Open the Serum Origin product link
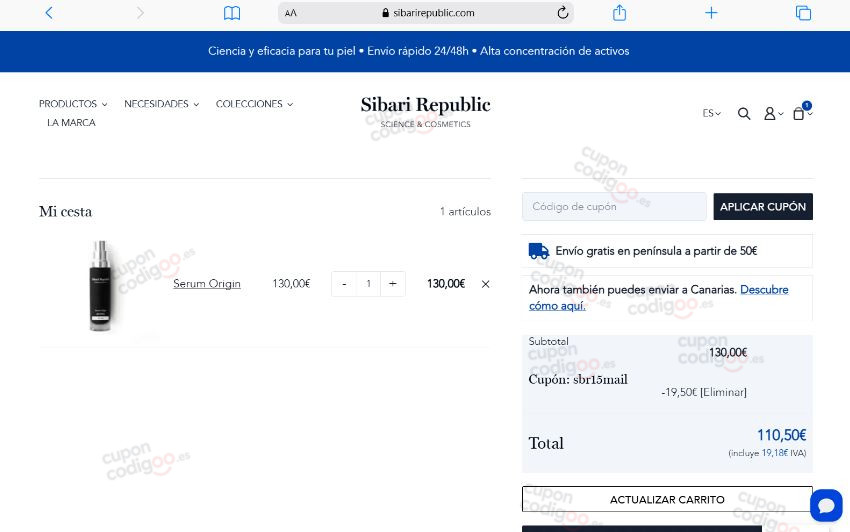The height and width of the screenshot is (532, 850). [207, 284]
